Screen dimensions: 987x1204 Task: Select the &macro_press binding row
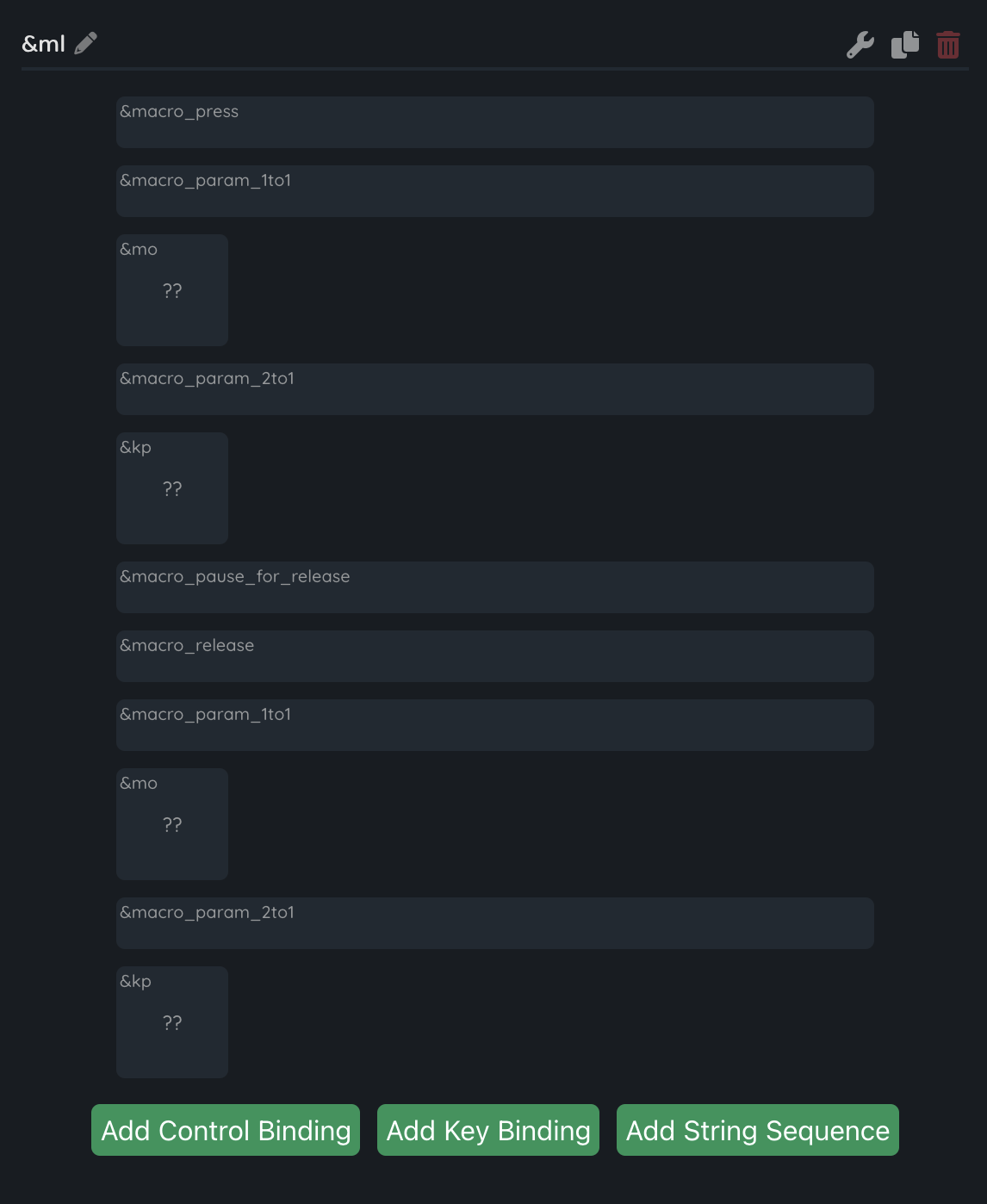(495, 122)
